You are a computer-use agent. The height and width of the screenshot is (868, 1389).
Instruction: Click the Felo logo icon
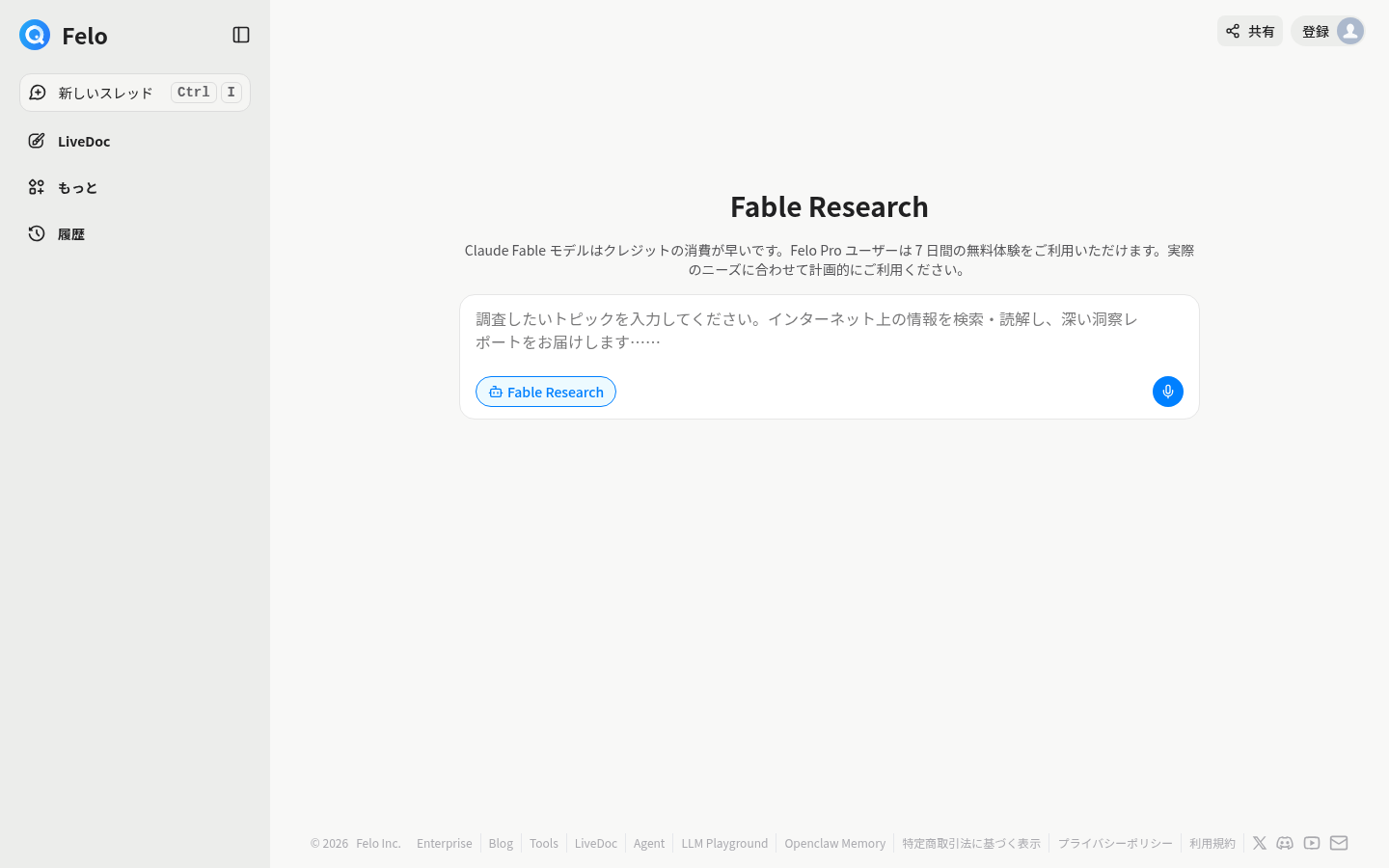tap(35, 35)
